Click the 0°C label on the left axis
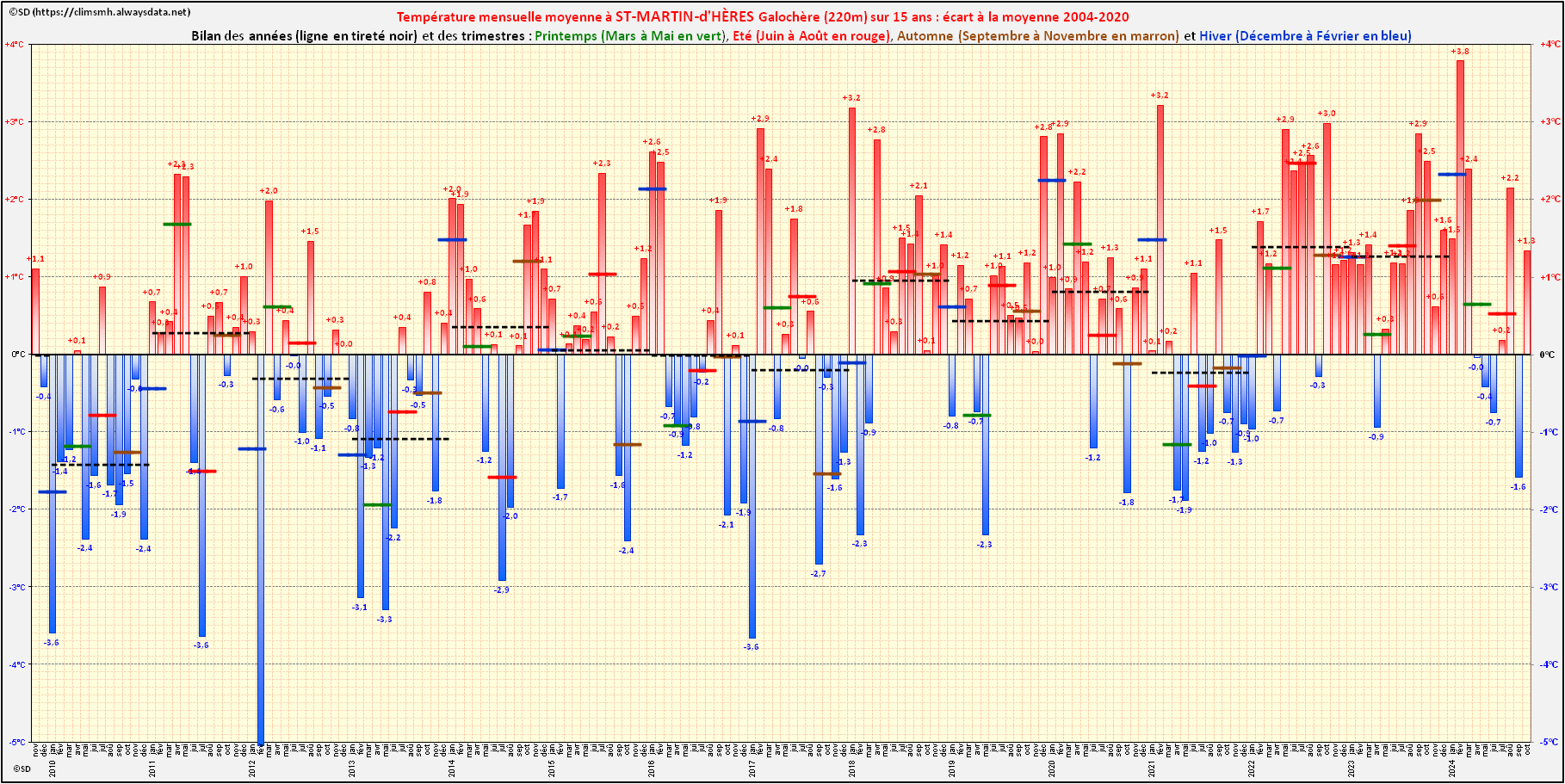1565x784 pixels. [x=17, y=354]
